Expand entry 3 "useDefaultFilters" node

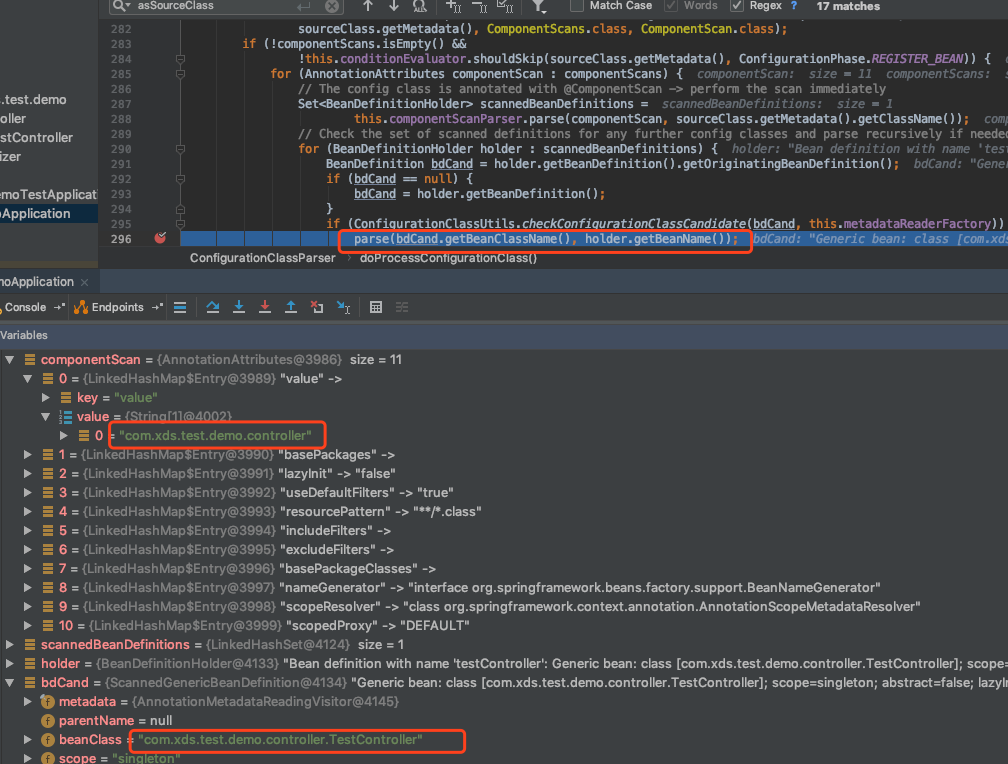click(28, 493)
